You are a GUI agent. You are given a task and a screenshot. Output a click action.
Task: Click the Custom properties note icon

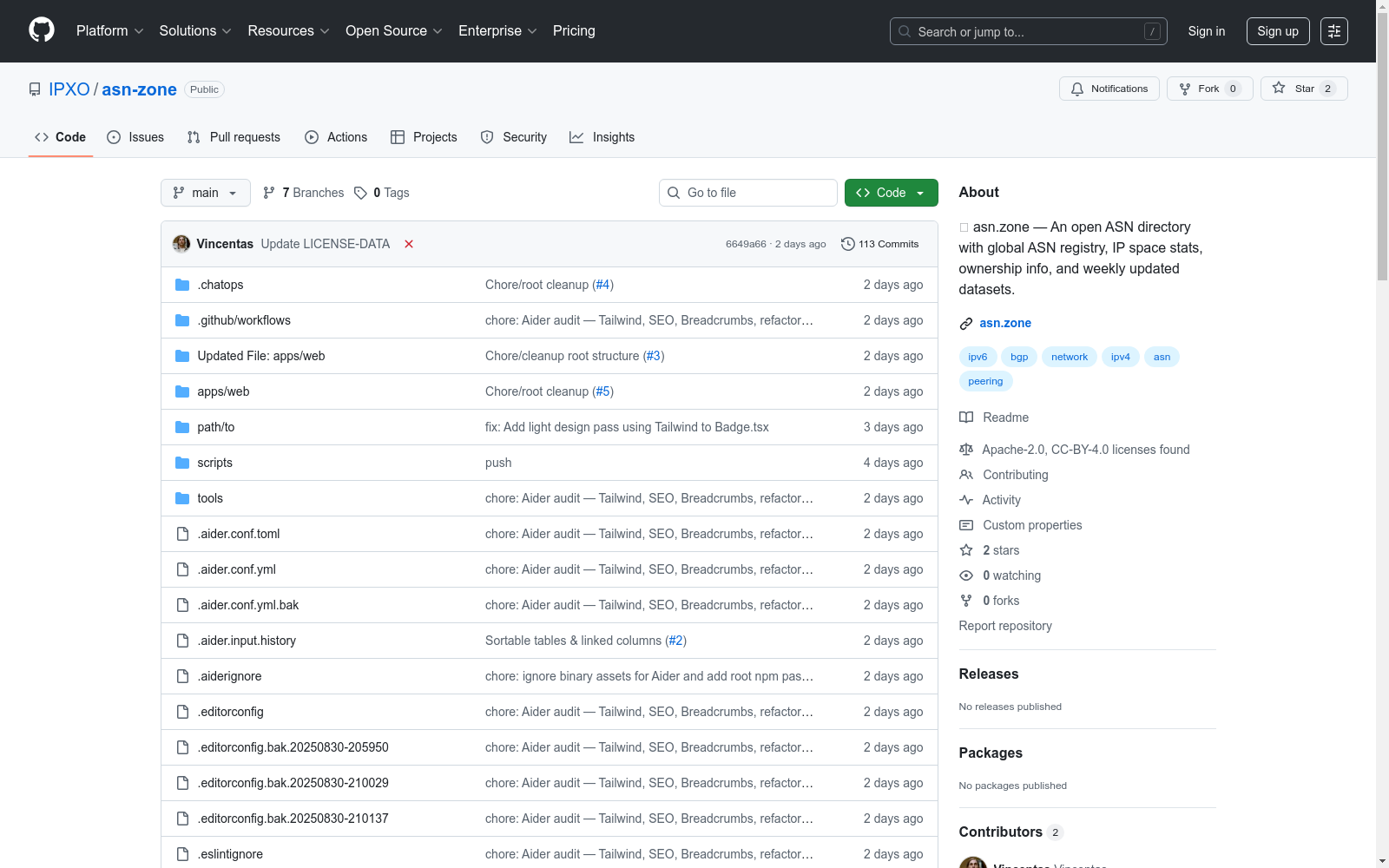[966, 525]
